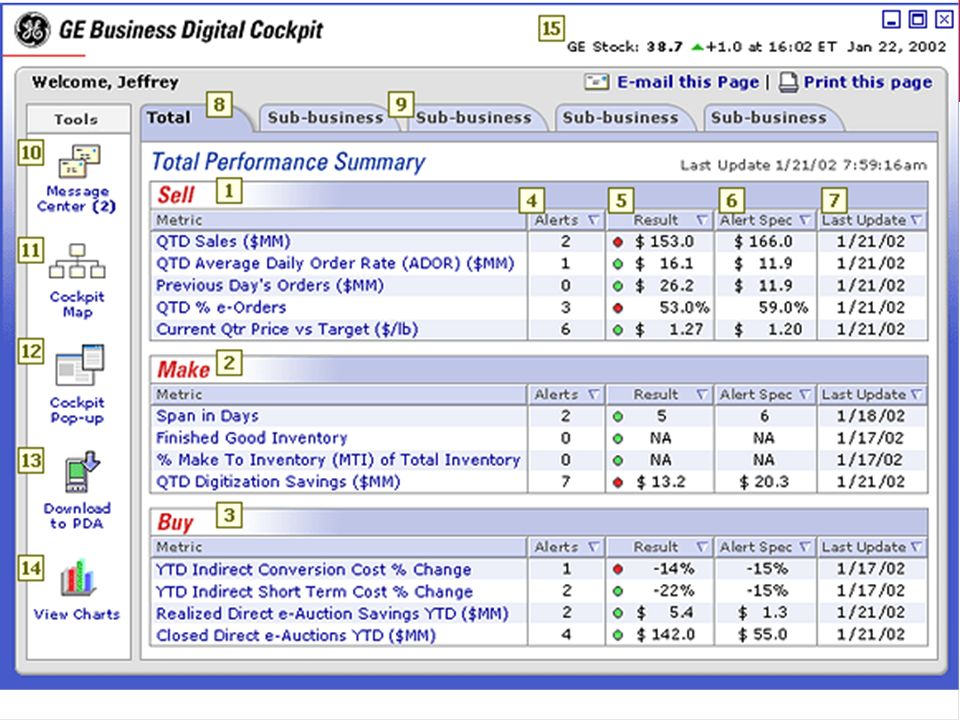Click red dot for YTD Indirect Conversion Cost

click(618, 569)
